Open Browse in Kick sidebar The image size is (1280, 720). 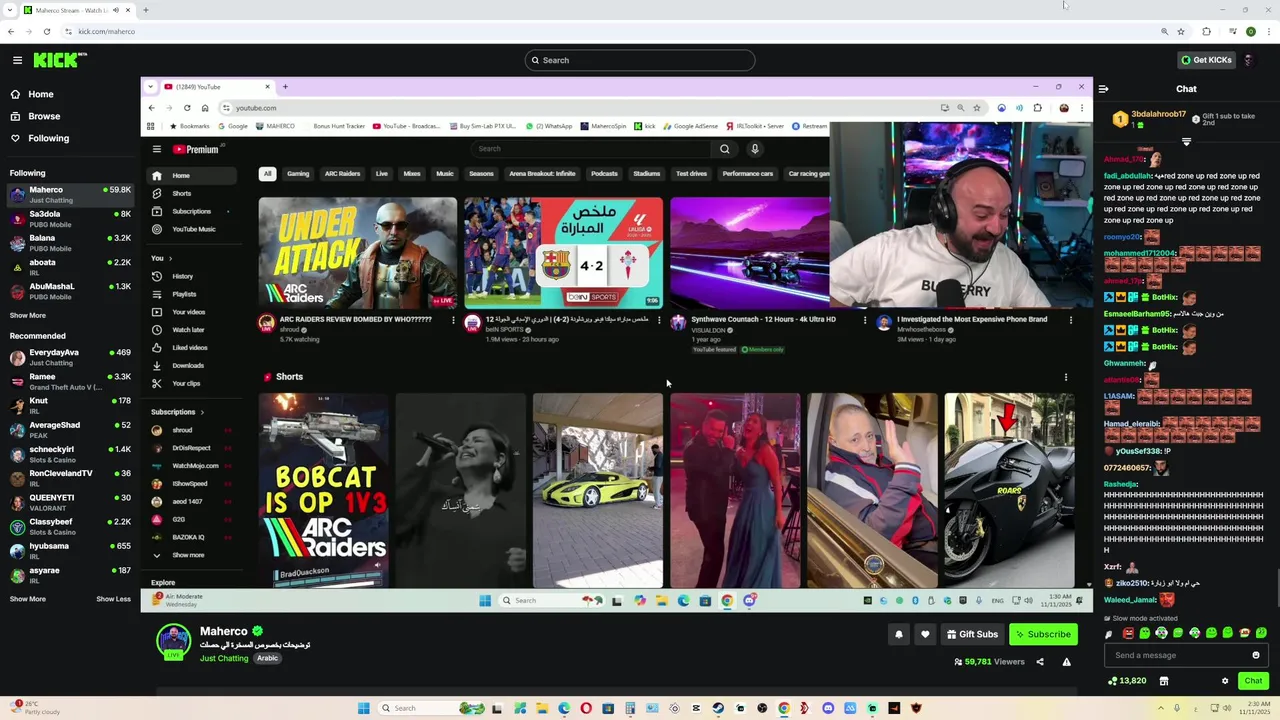point(43,116)
